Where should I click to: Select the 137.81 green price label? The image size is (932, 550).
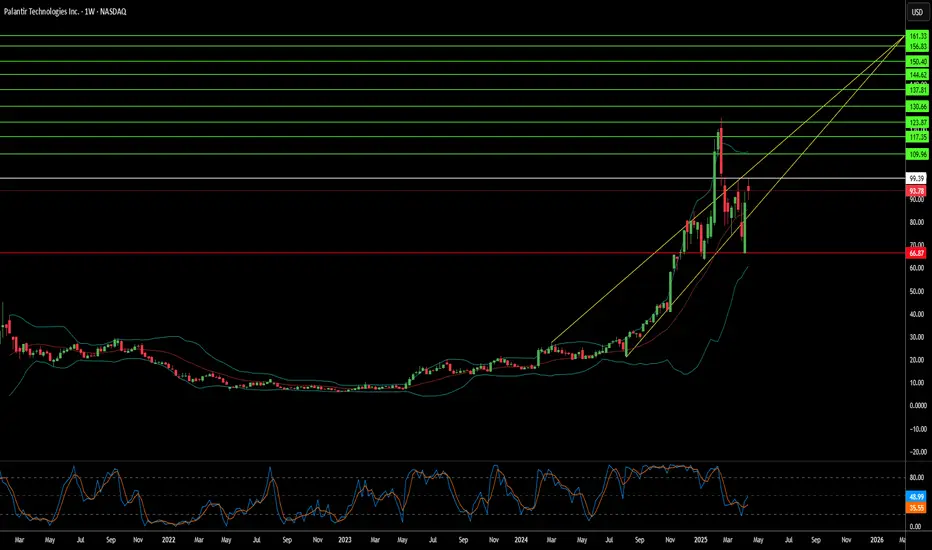918,90
